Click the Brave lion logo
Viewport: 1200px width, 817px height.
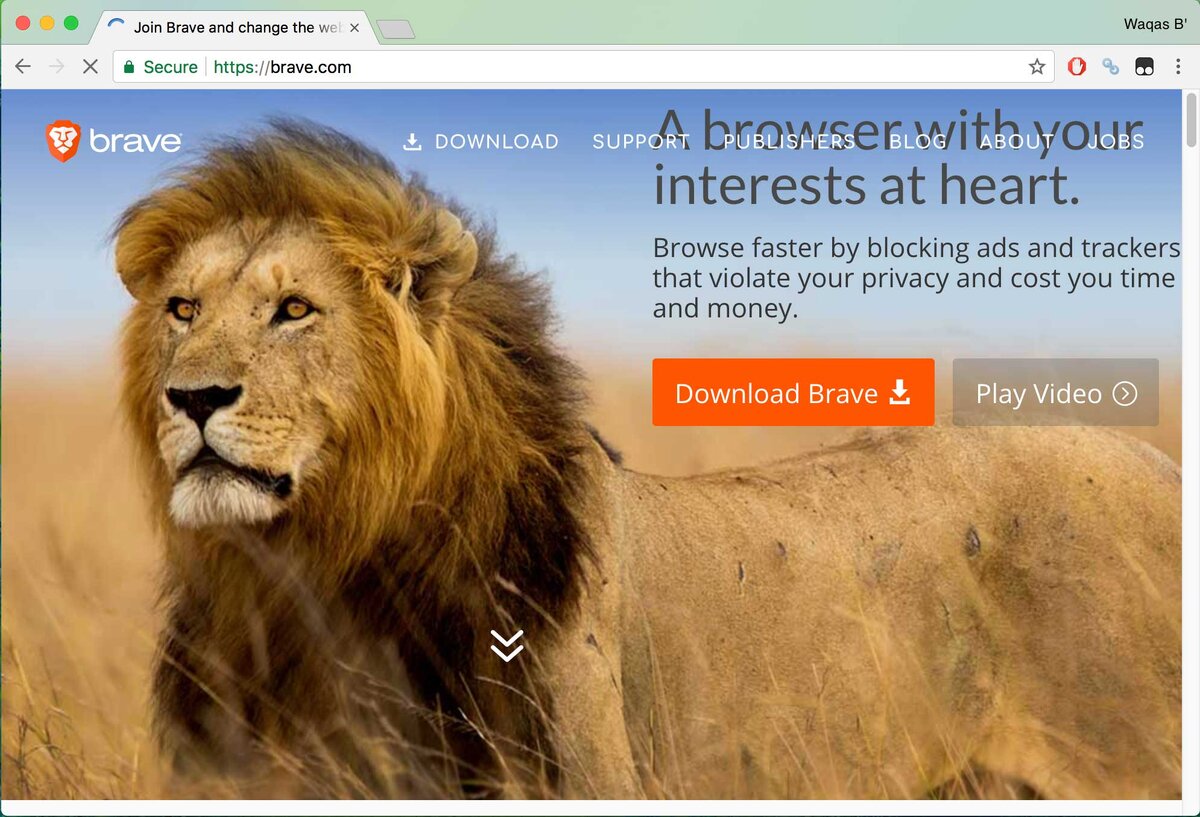(63, 141)
